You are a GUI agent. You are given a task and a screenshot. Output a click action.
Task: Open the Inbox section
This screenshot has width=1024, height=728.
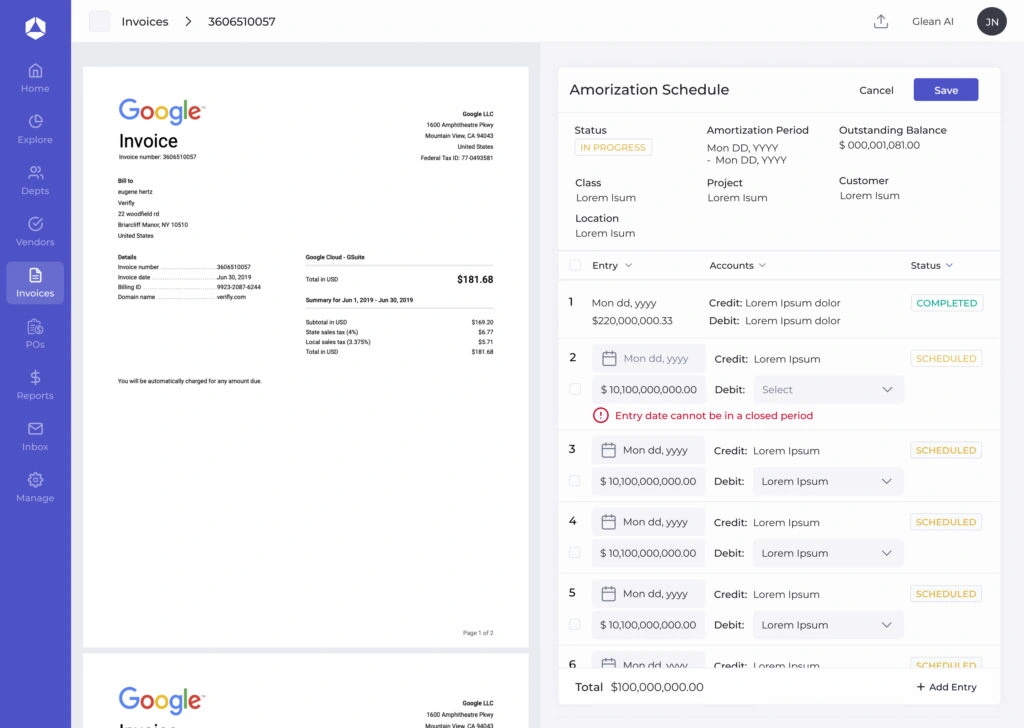coord(35,436)
